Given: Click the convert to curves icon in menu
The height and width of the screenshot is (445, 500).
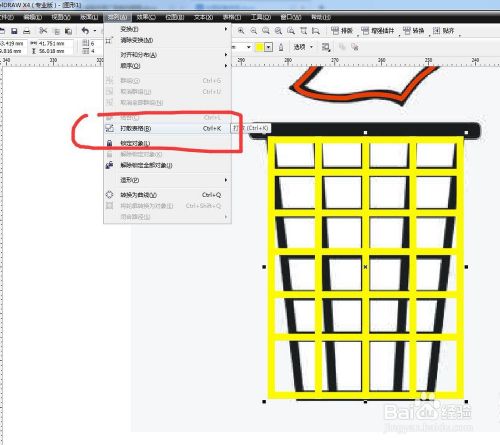Looking at the screenshot, I should [109, 195].
